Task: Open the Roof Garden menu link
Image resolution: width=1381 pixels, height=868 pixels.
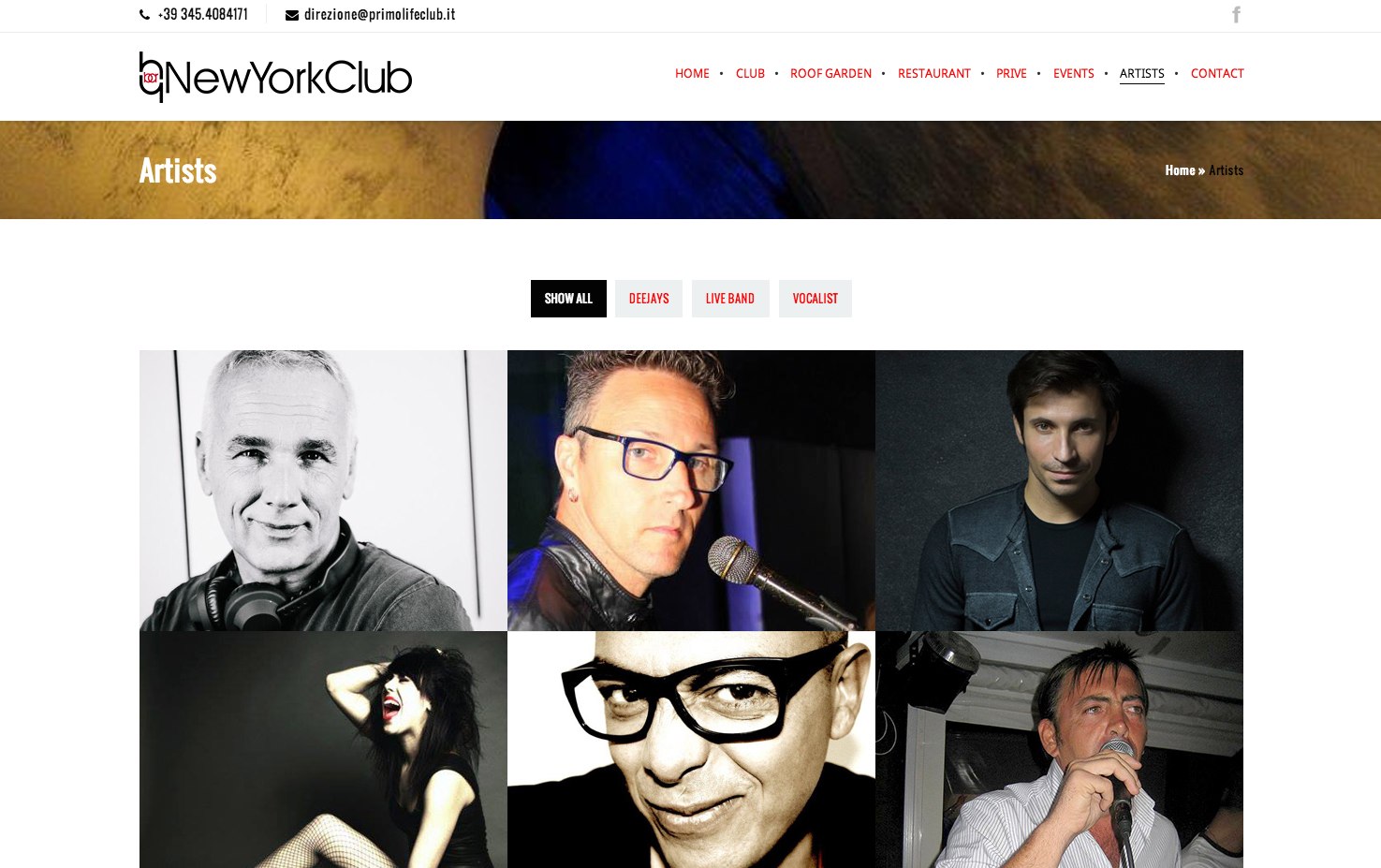Action: [830, 73]
